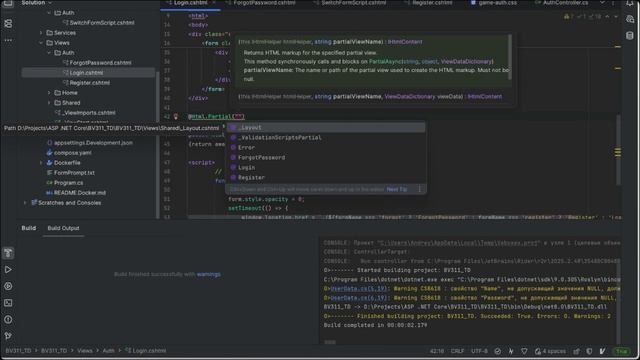The height and width of the screenshot is (360, 640).
Task: Select the Build Output tab
Action: [63, 228]
